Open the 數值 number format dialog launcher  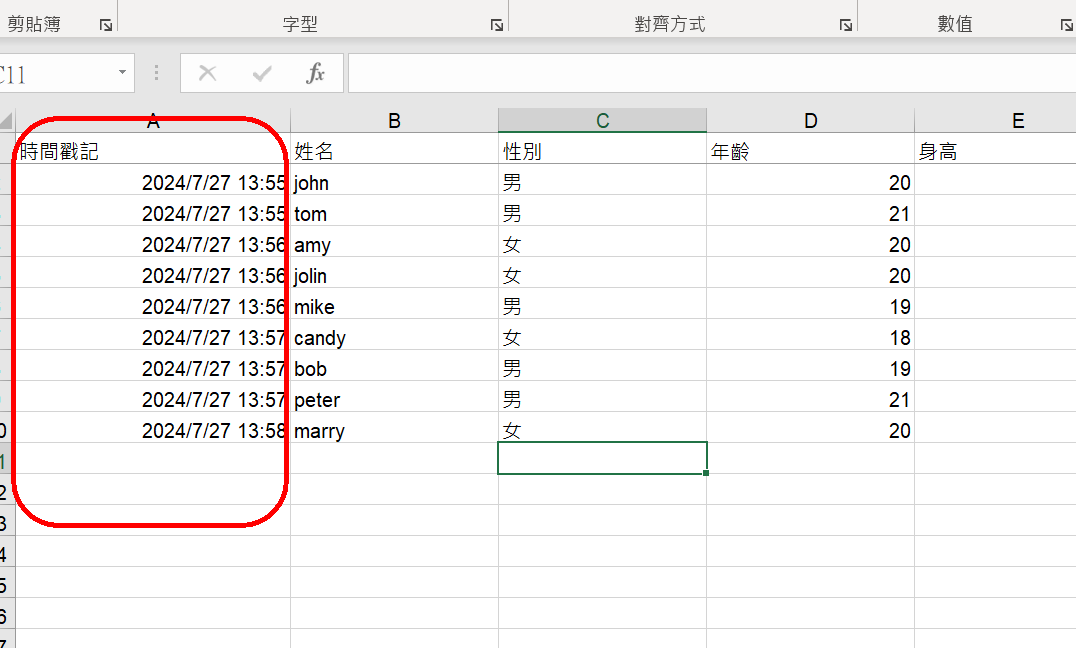tap(1066, 25)
